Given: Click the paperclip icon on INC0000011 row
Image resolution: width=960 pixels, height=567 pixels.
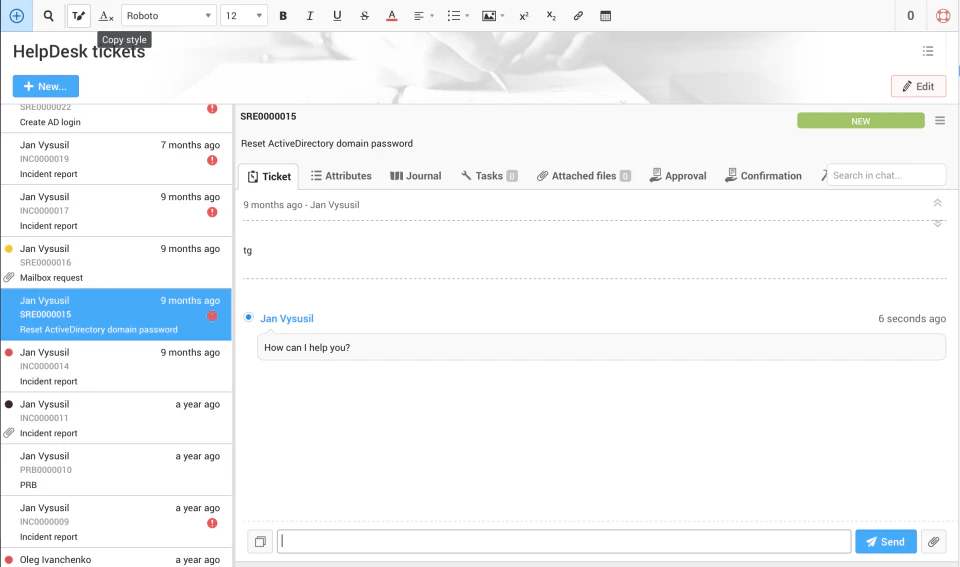Looking at the screenshot, I should [9, 433].
